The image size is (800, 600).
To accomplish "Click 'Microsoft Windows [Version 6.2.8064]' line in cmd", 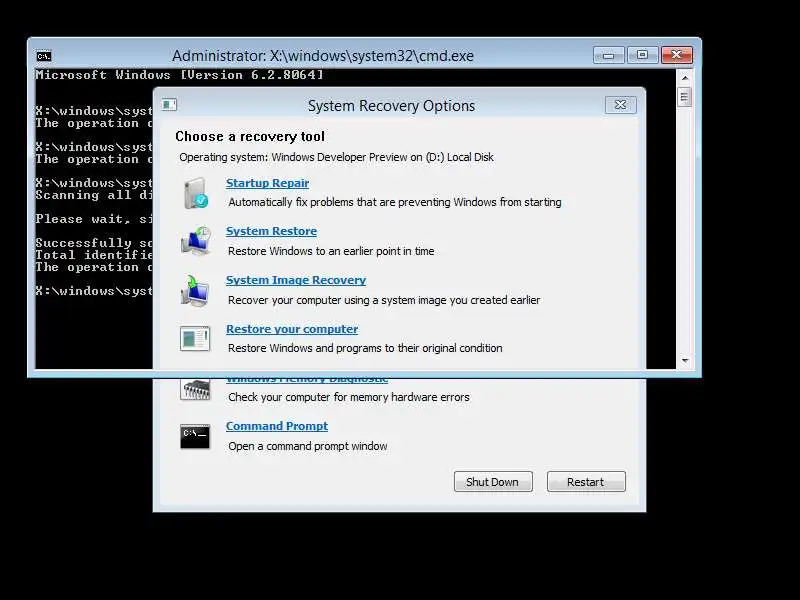I will (179, 75).
